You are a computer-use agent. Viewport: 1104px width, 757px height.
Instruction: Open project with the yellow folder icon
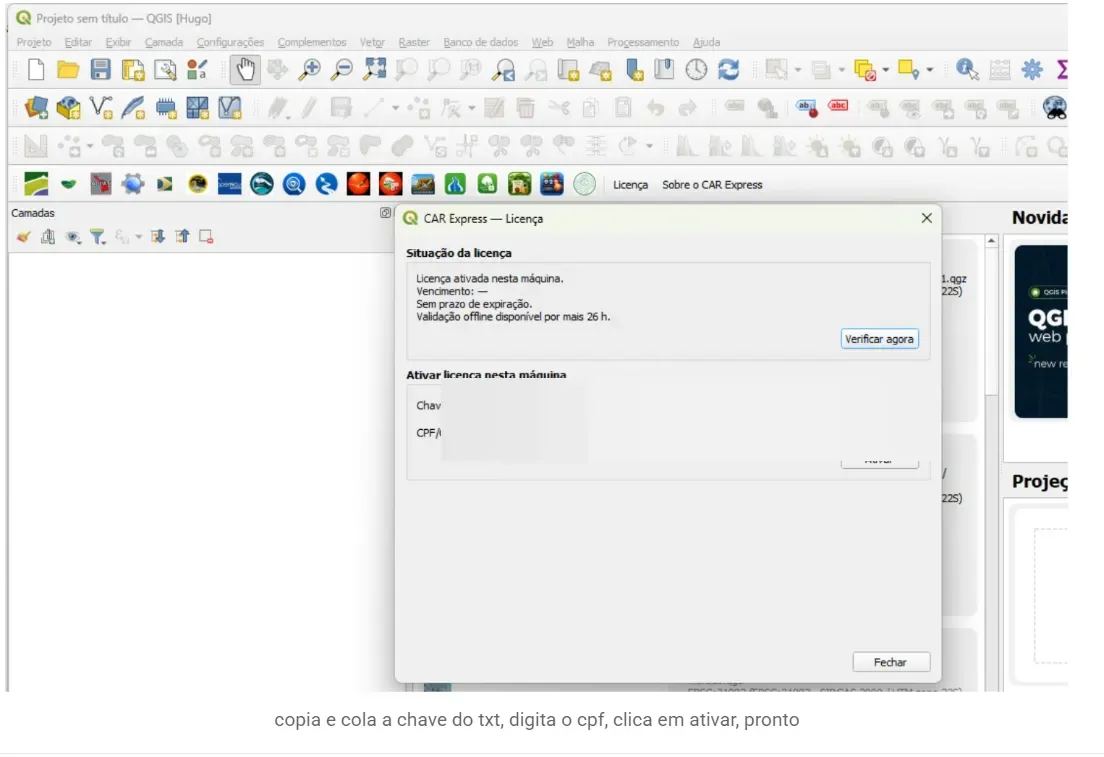68,70
